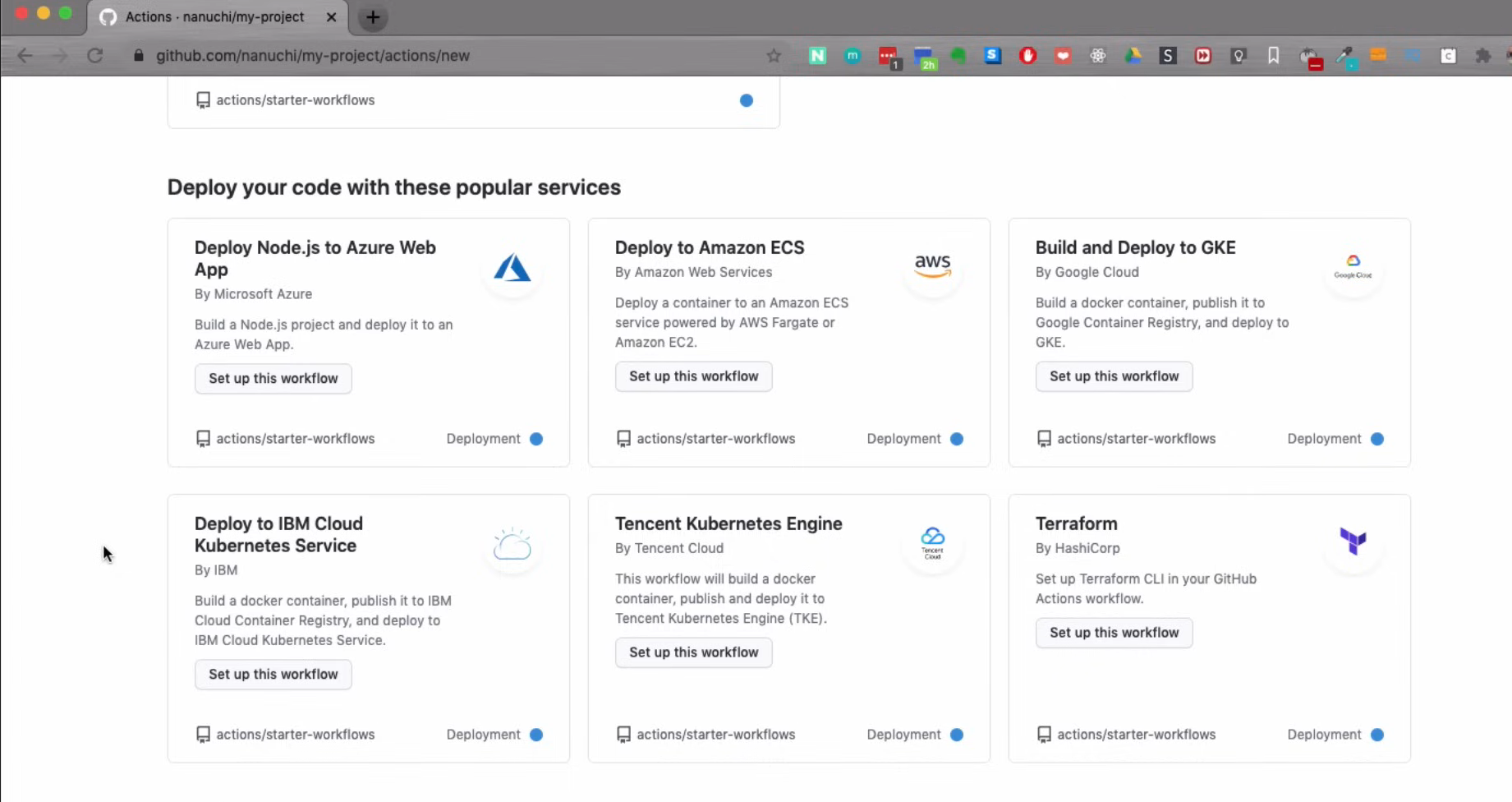Bookmark this page with star icon

click(774, 56)
